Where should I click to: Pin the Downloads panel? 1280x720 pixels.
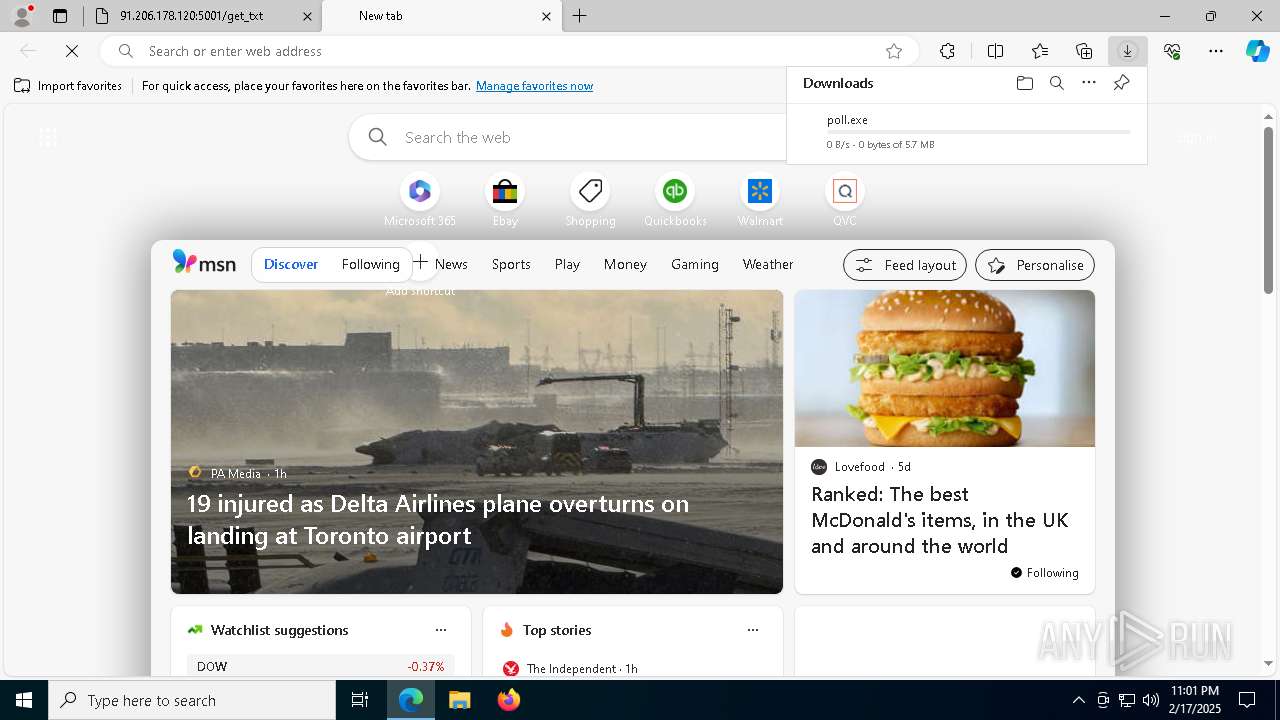click(1121, 83)
